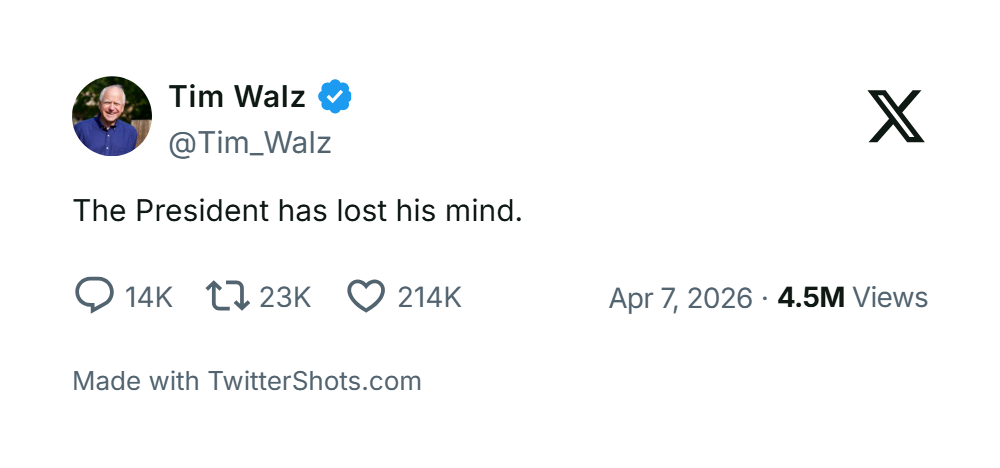Select the tweet text about the President

tap(297, 211)
